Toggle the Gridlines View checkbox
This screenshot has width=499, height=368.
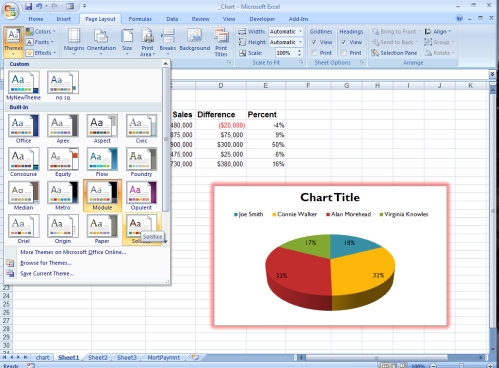[314, 42]
